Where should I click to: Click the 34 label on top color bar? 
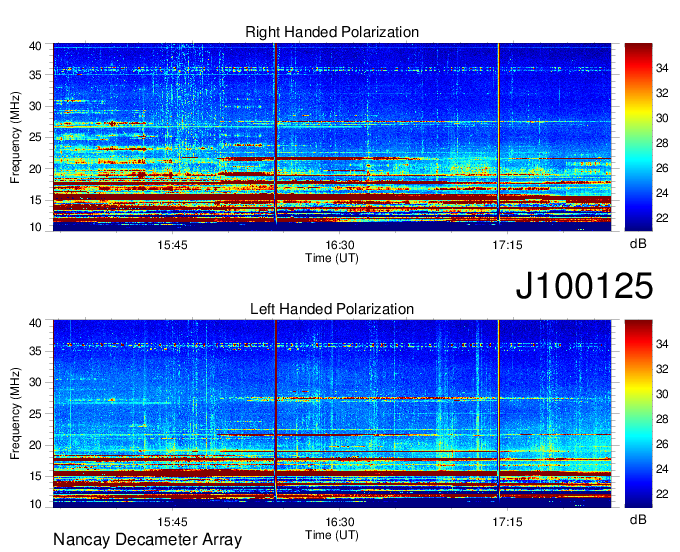pos(662,68)
